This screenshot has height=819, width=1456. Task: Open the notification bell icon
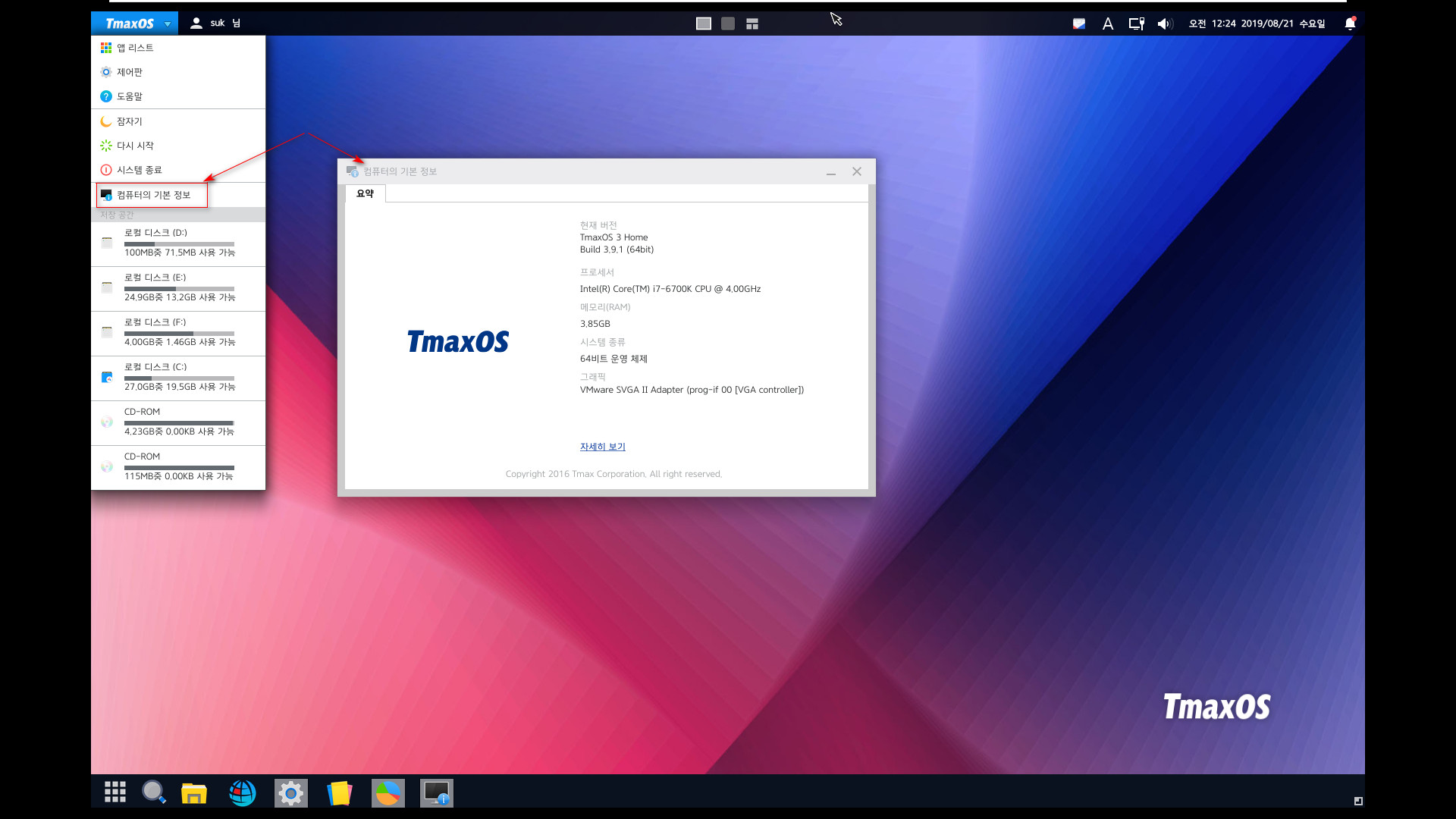coord(1350,24)
